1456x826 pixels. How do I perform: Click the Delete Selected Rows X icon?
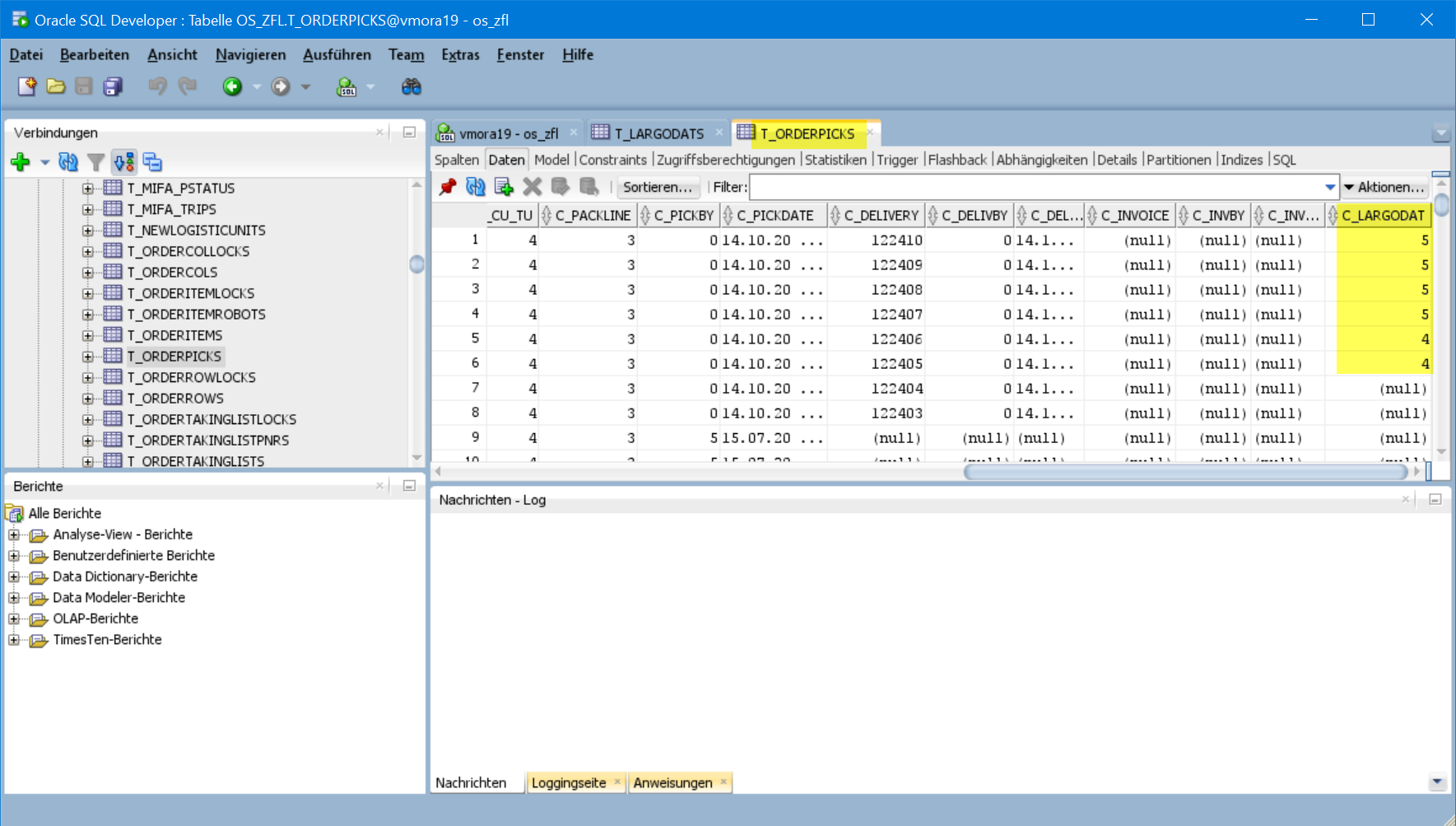coord(533,187)
